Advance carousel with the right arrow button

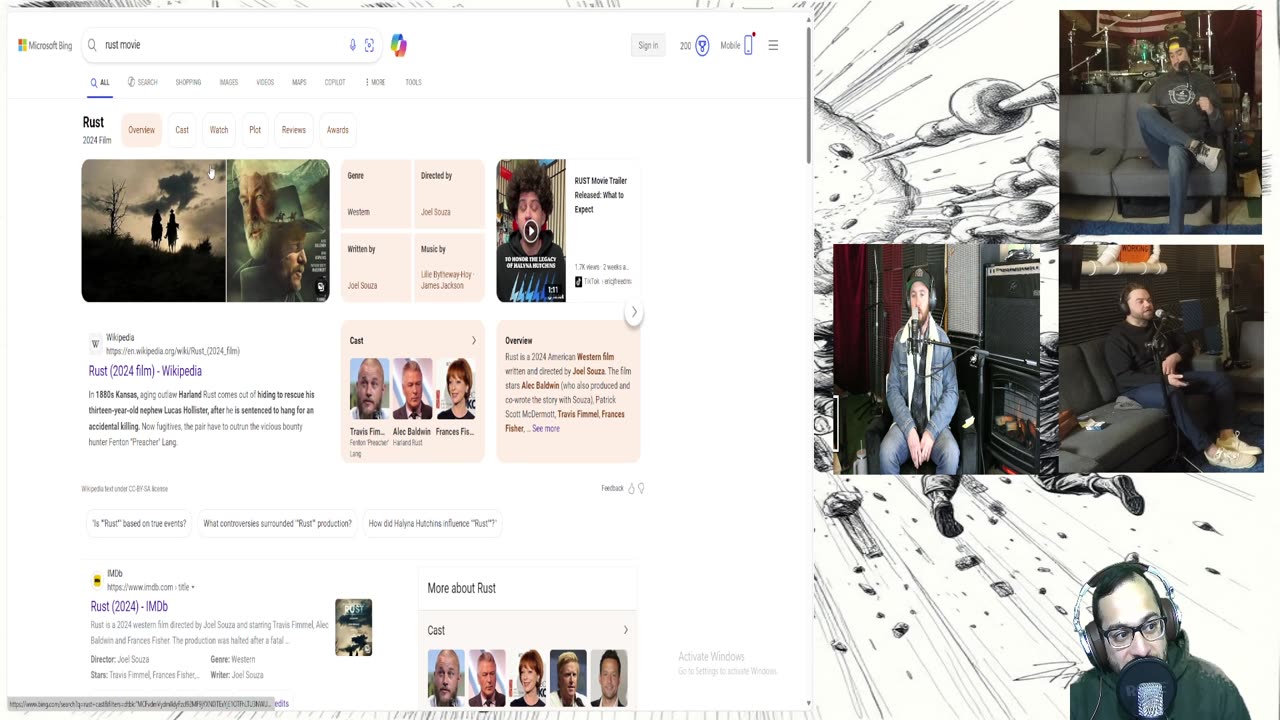pyautogui.click(x=633, y=312)
